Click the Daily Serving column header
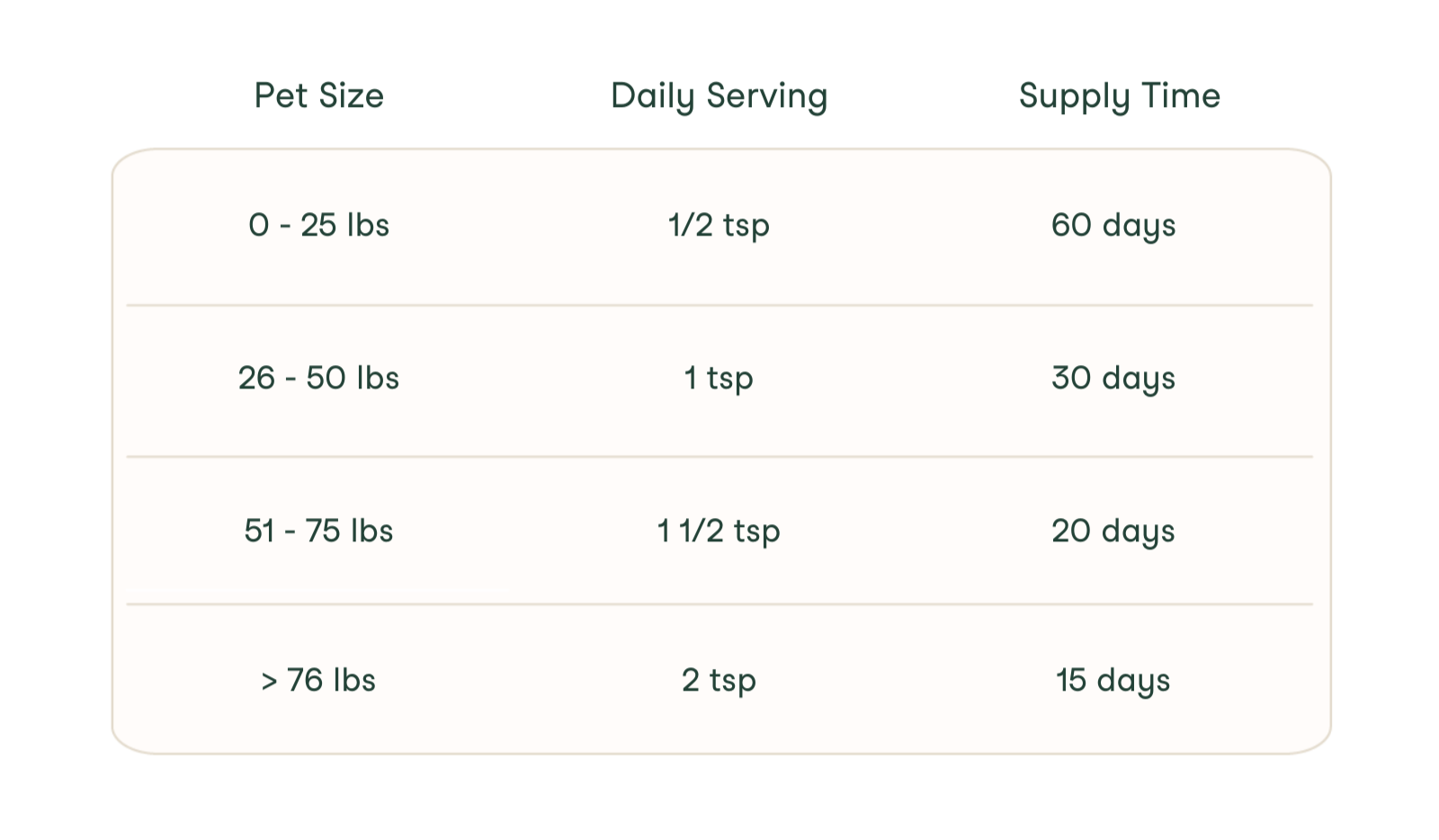1439x840 pixels. click(x=719, y=97)
